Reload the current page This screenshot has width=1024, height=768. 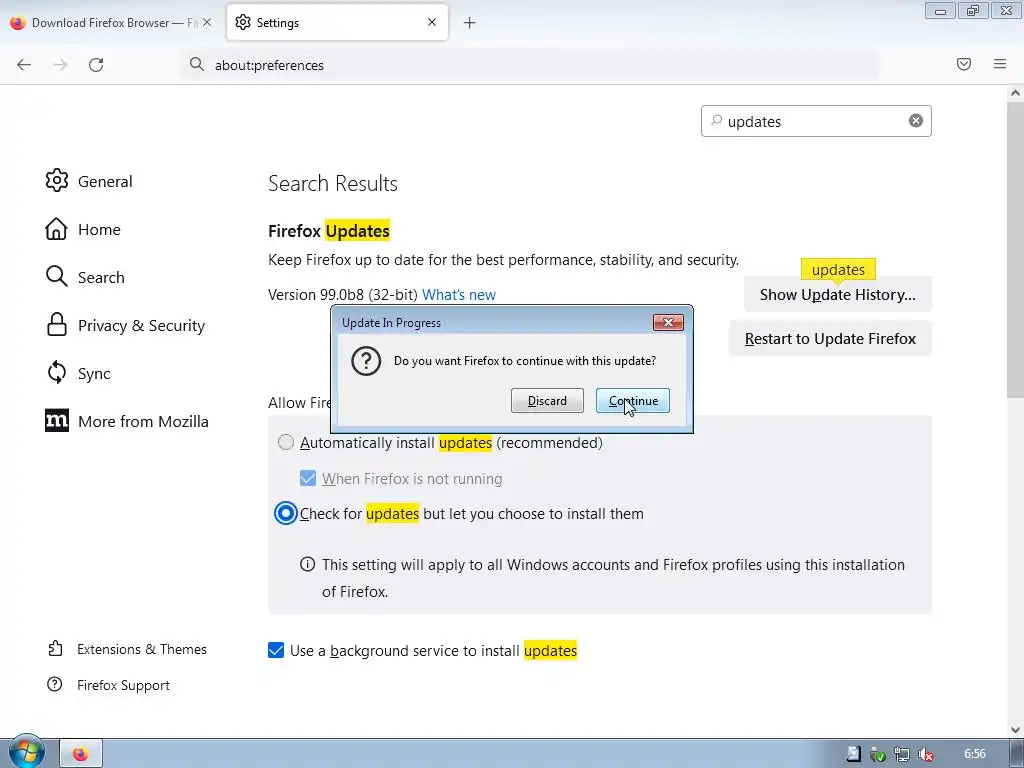[x=96, y=64]
